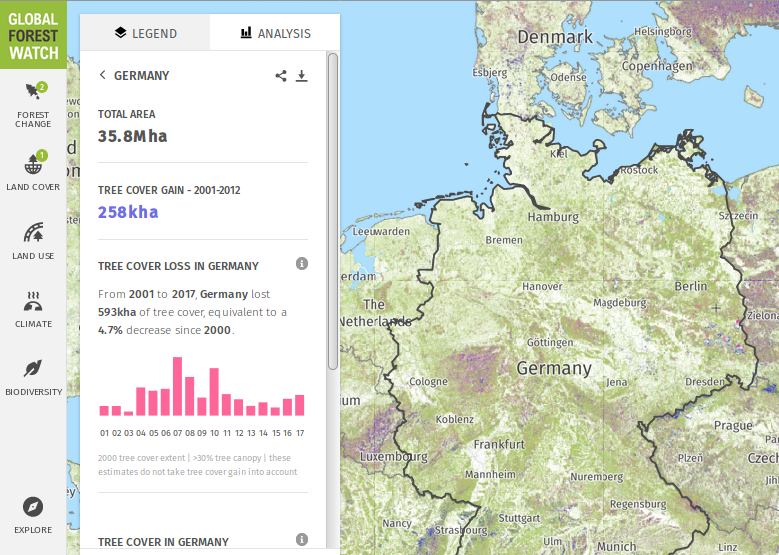The width and height of the screenshot is (779, 555).
Task: Show info for Tree Cover in Germany
Action: coord(302,540)
